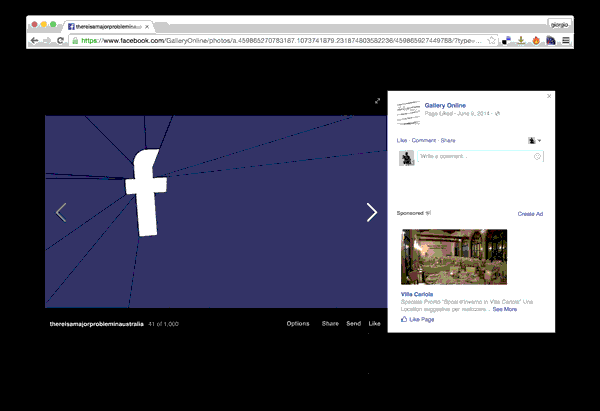Screen dimensions: 600x411
Task: Bookmark this page with the star icon
Action: (492, 41)
